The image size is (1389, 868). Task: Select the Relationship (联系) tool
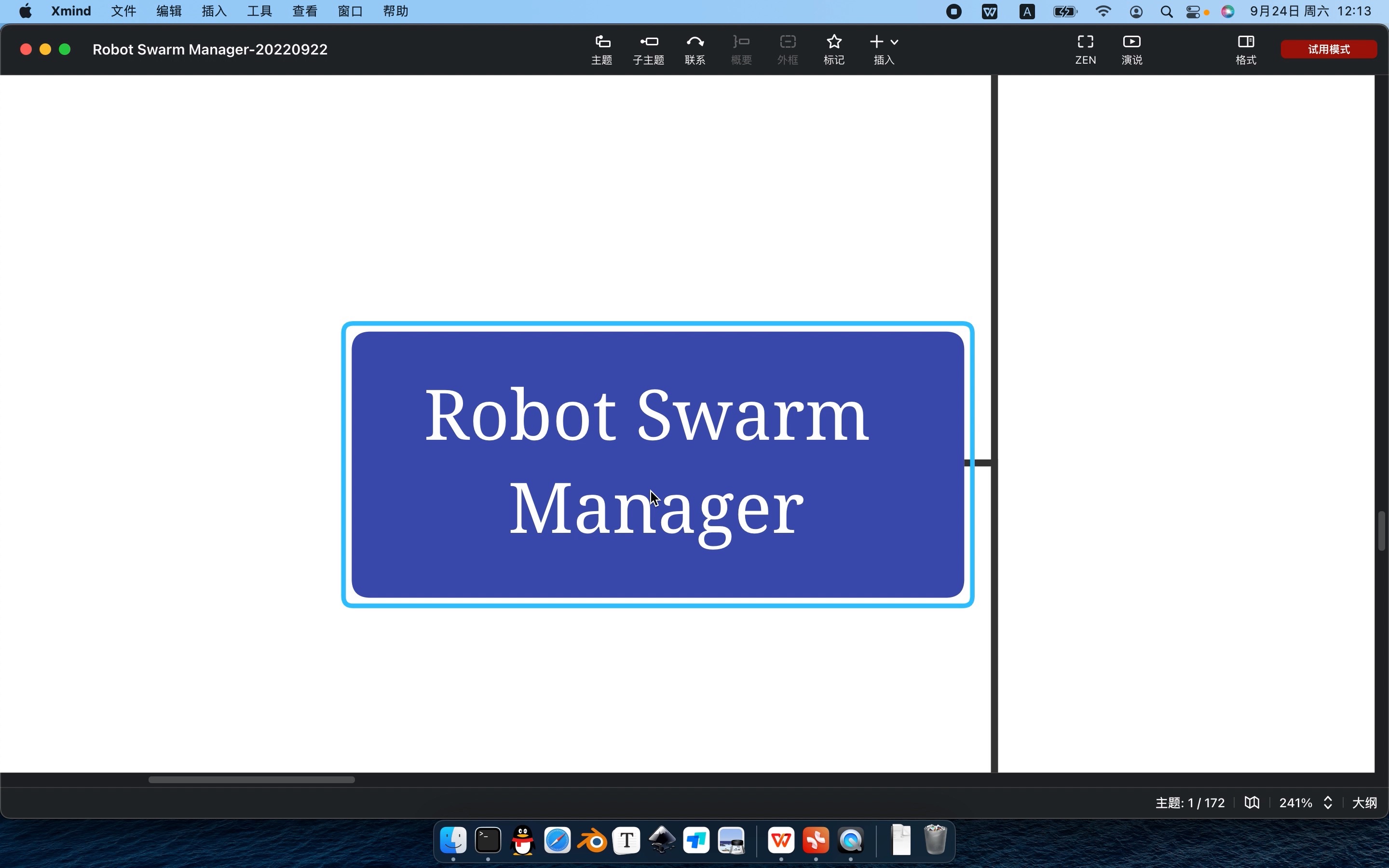[694, 49]
